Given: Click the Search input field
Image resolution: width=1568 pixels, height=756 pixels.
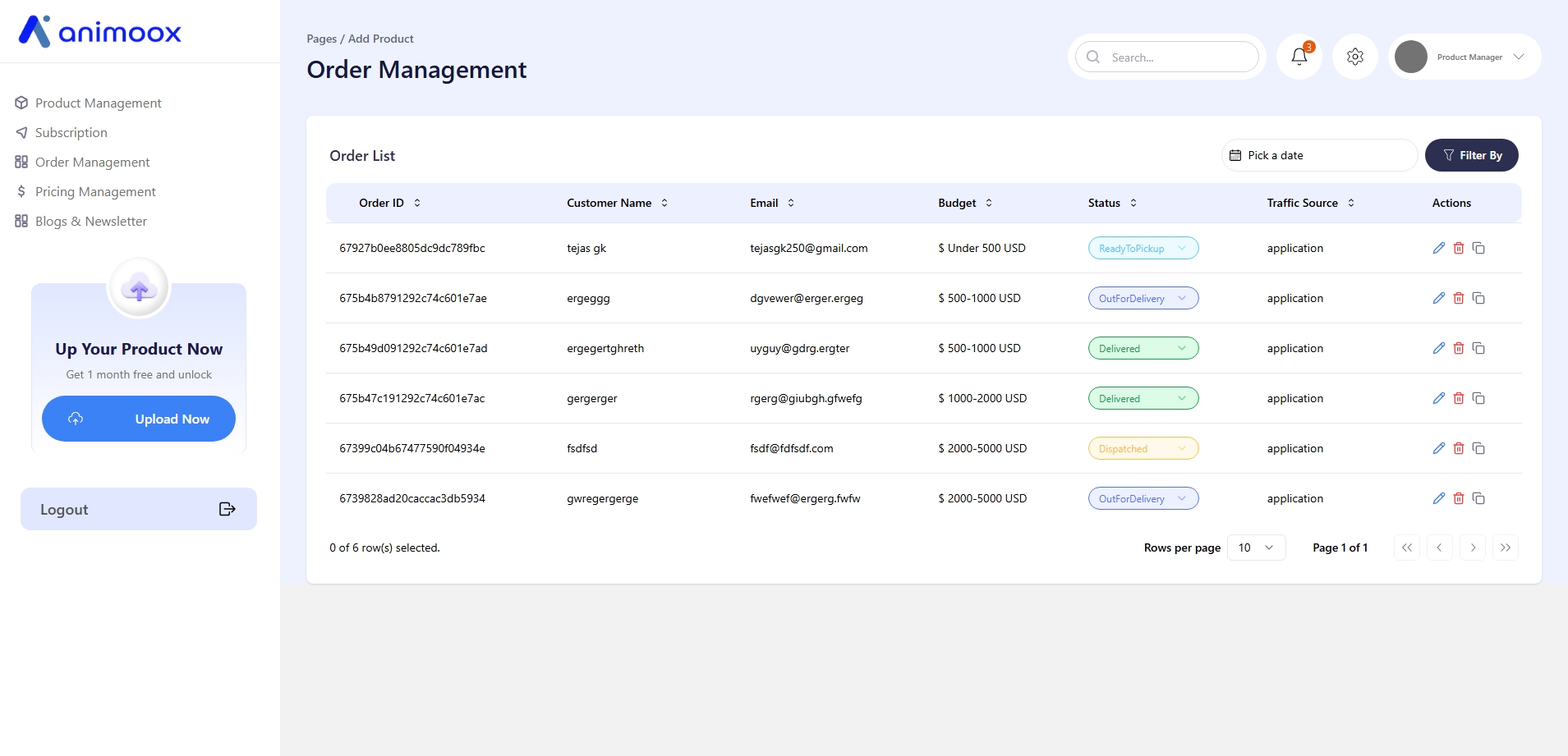Looking at the screenshot, I should coord(1167,57).
